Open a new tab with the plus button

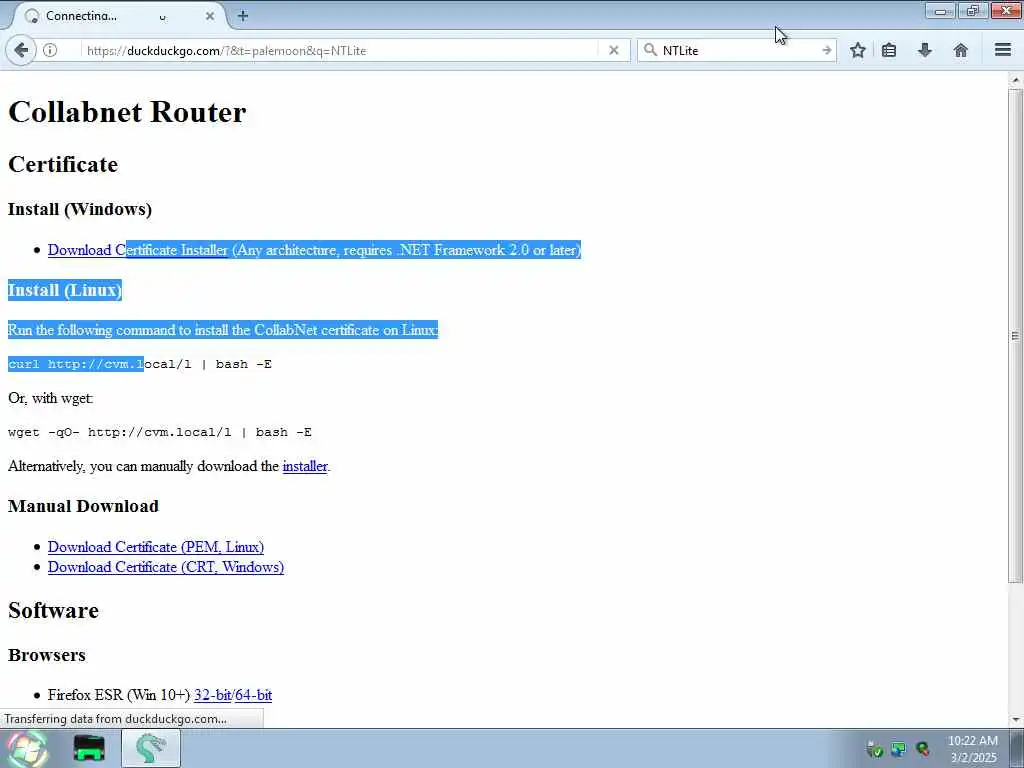click(243, 16)
